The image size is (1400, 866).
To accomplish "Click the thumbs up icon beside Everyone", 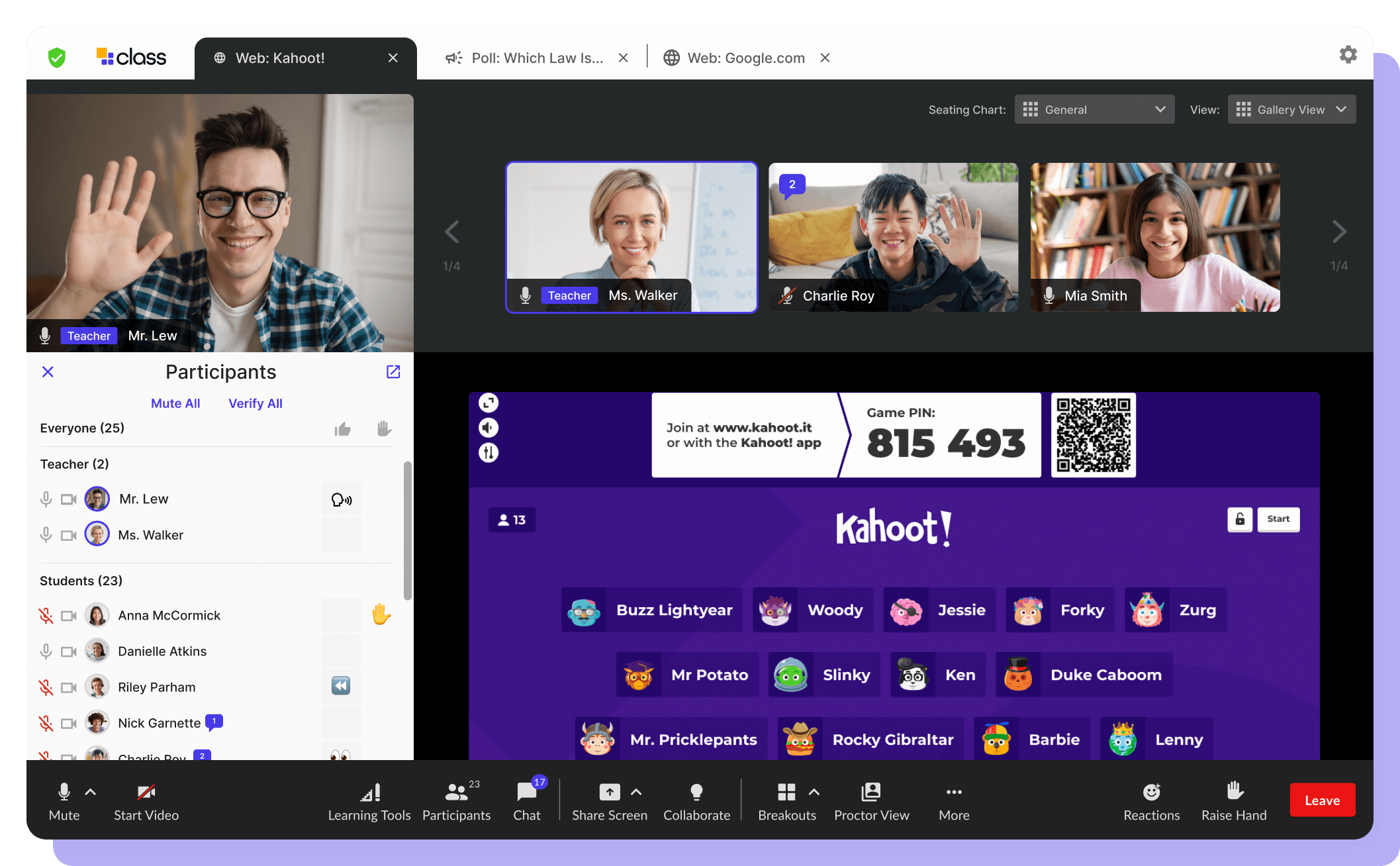I will click(x=342, y=429).
